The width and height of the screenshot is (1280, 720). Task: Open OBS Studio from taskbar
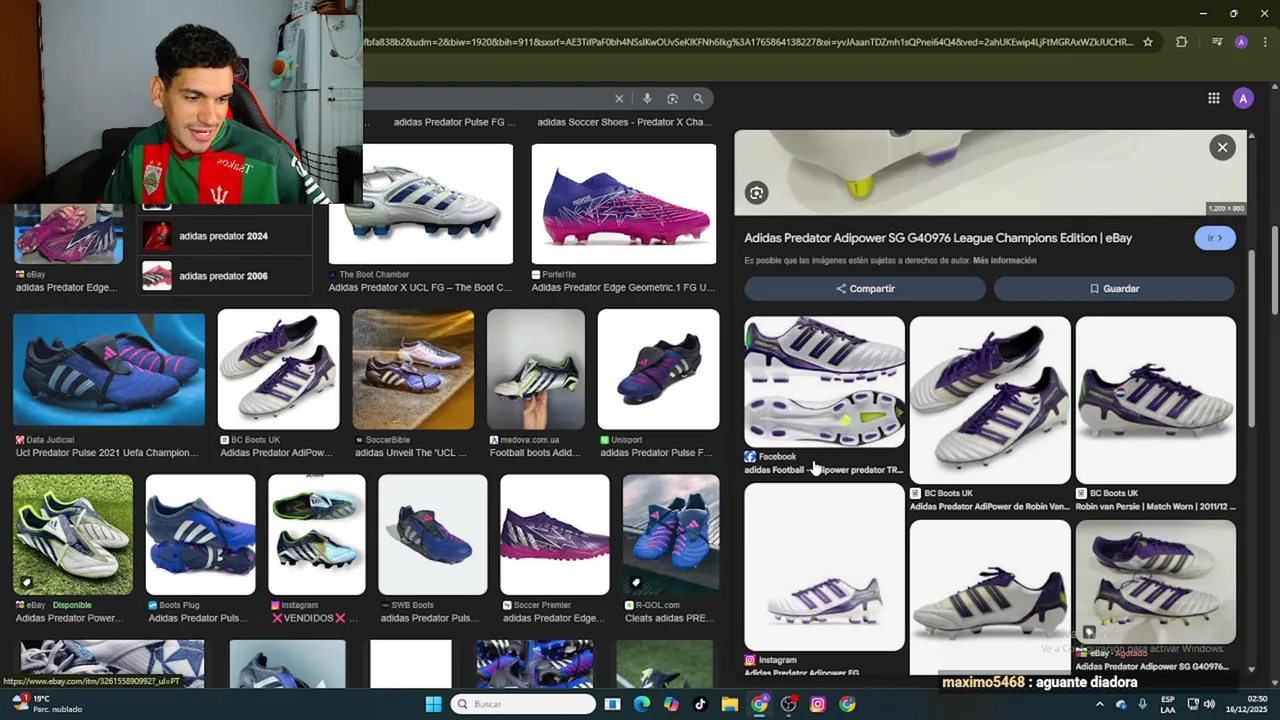(x=789, y=704)
